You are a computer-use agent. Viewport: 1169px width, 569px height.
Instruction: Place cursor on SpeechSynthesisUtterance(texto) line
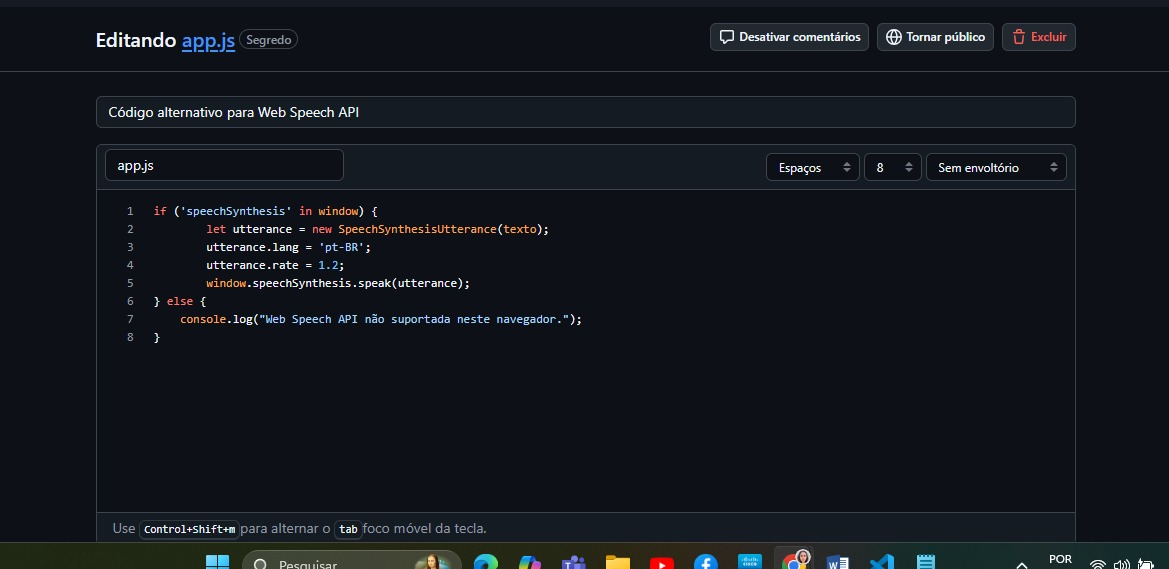pos(377,229)
